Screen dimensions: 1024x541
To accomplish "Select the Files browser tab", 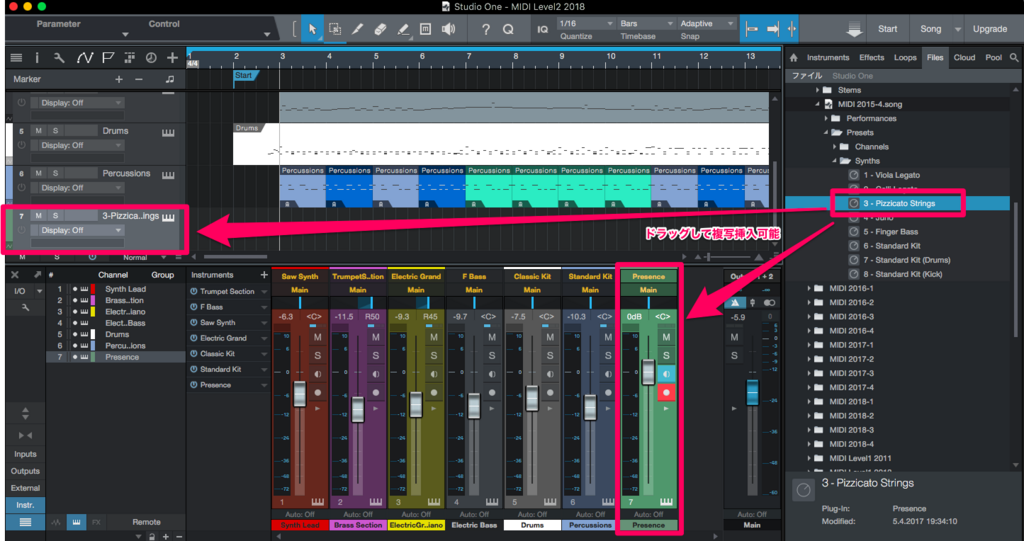I will pos(935,57).
